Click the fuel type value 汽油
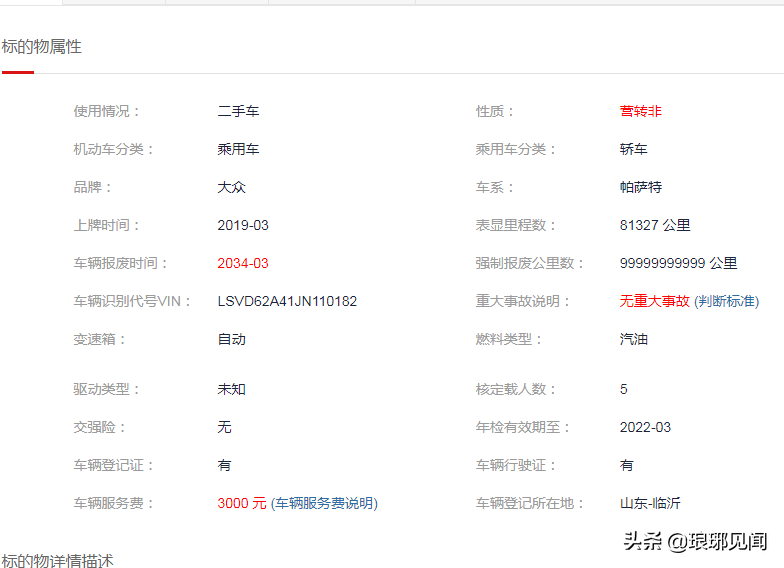Viewport: 784px width, 568px height. 634,339
